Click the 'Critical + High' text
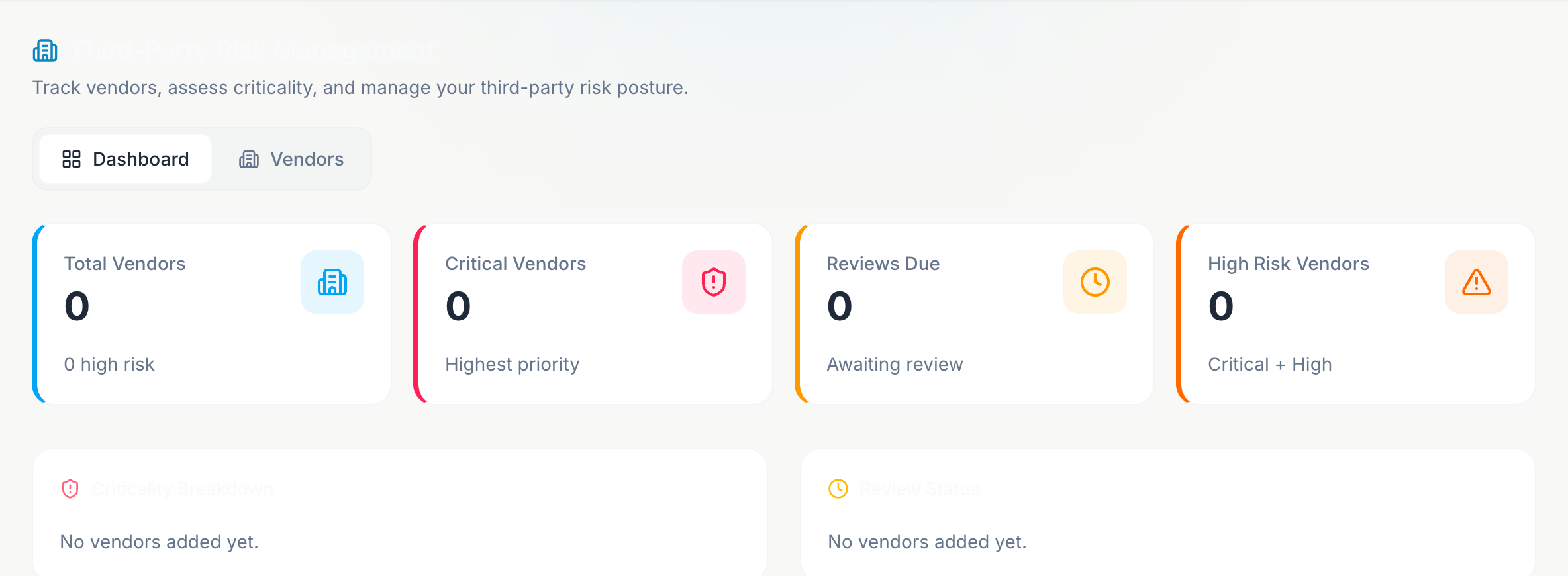 [1270, 364]
